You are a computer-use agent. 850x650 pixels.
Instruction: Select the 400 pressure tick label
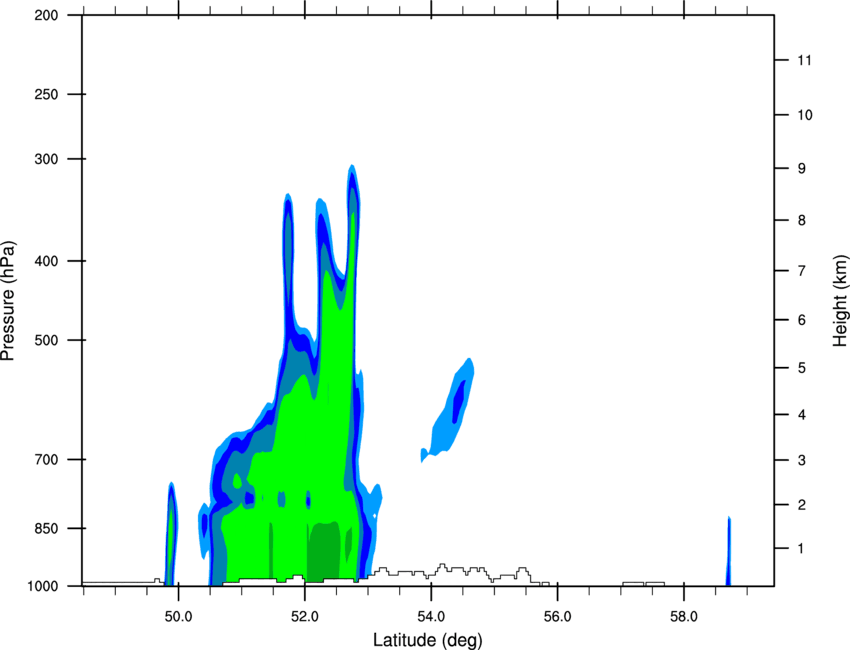[46, 261]
